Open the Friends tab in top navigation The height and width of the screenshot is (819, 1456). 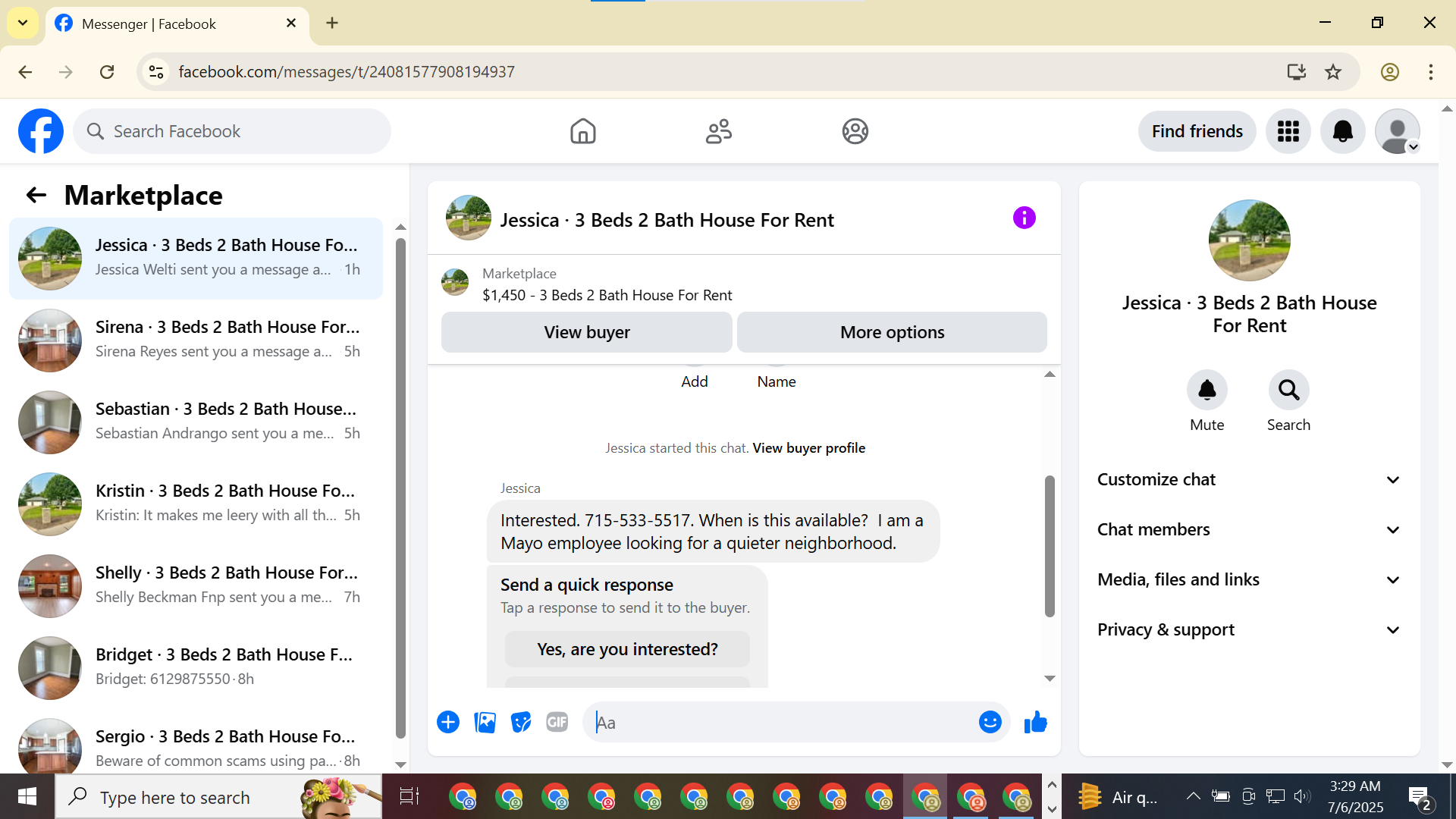pos(718,131)
